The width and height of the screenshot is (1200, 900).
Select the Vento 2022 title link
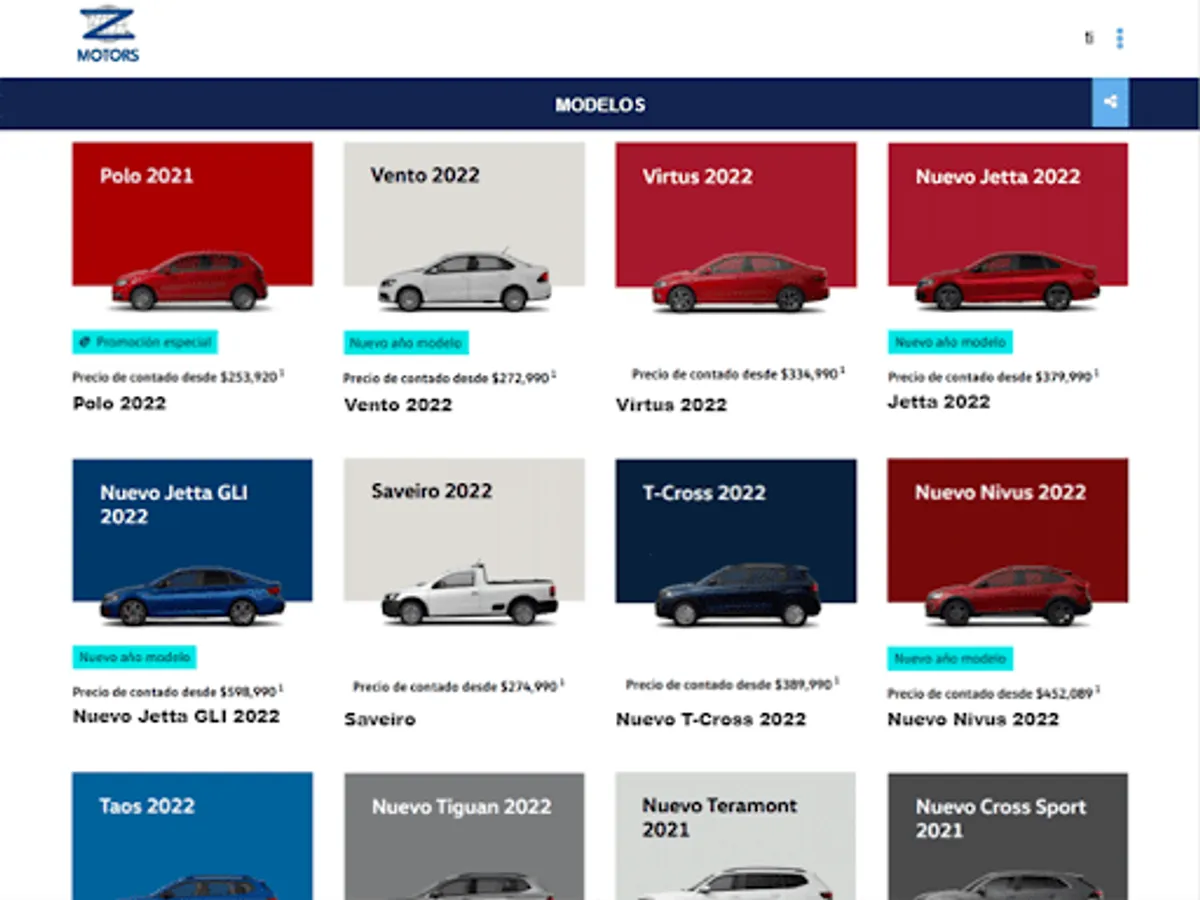(398, 405)
